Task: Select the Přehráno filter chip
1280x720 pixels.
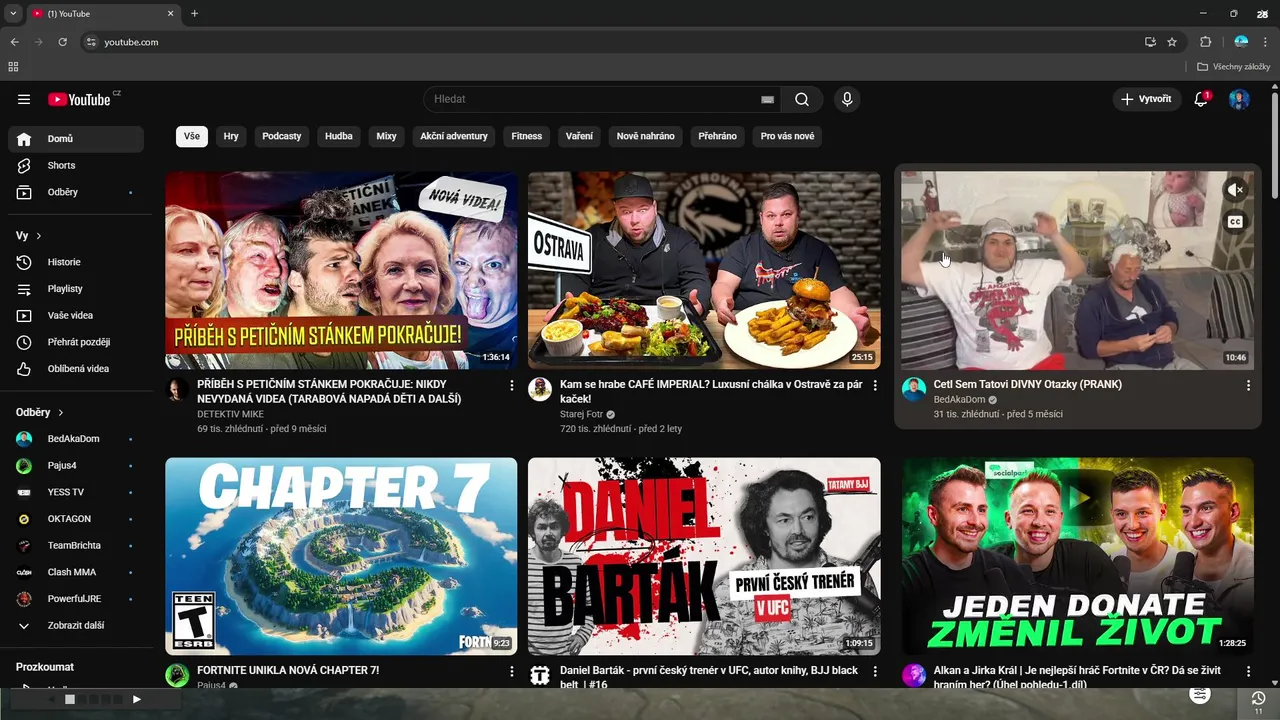Action: pos(717,136)
